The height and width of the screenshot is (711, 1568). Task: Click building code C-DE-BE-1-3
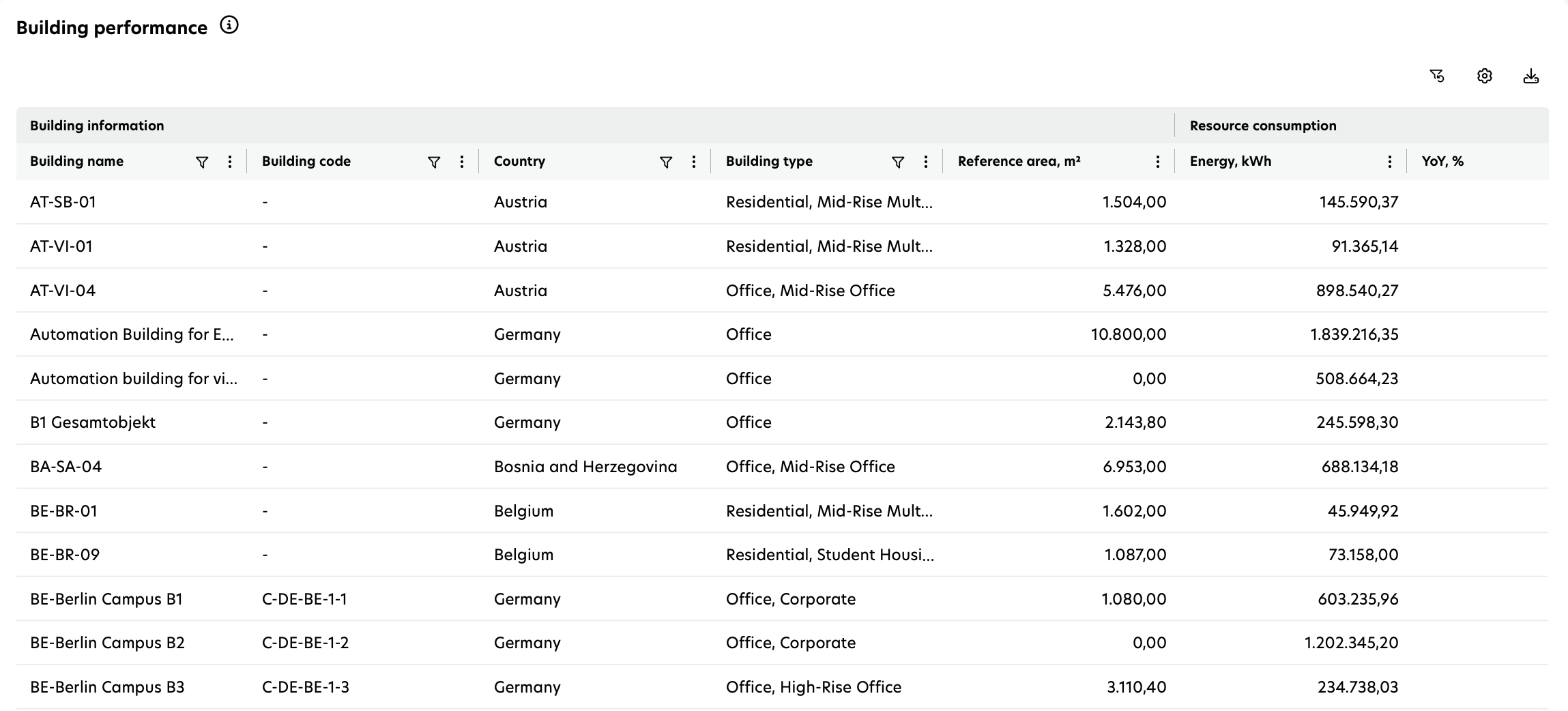pos(306,687)
